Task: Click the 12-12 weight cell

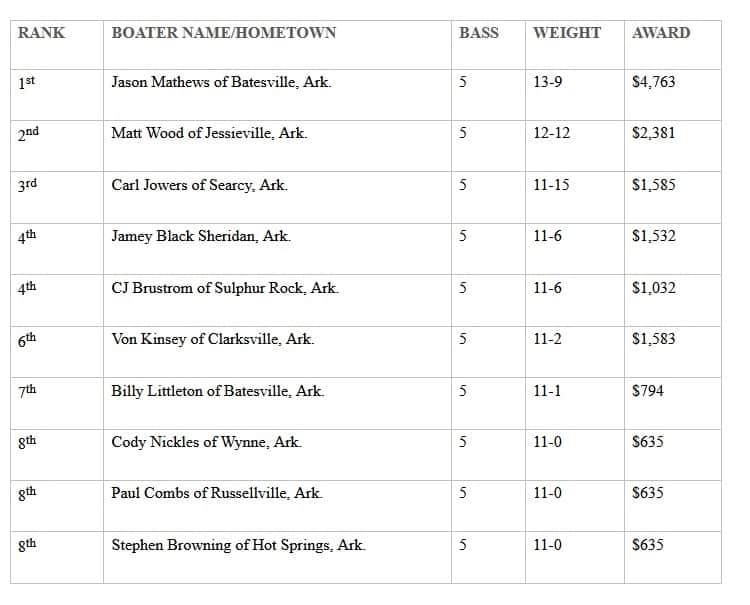Action: [x=551, y=133]
